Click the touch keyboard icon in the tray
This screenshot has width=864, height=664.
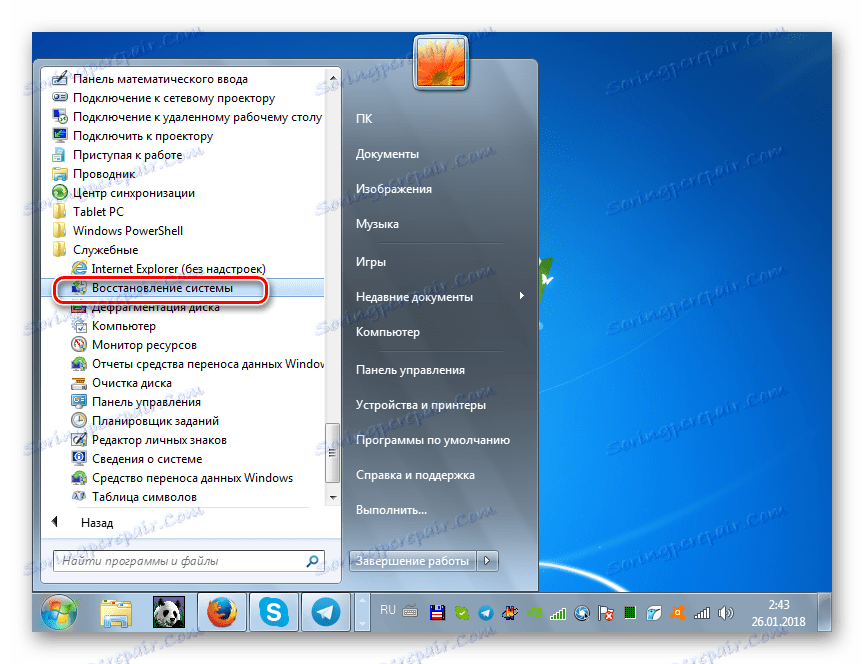[411, 612]
